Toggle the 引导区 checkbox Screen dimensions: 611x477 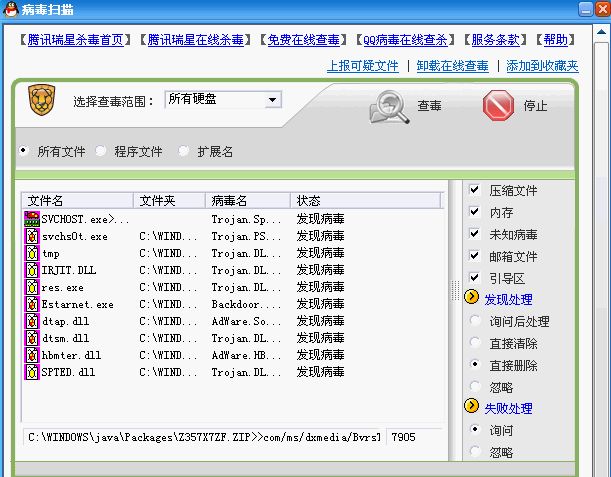click(x=474, y=279)
